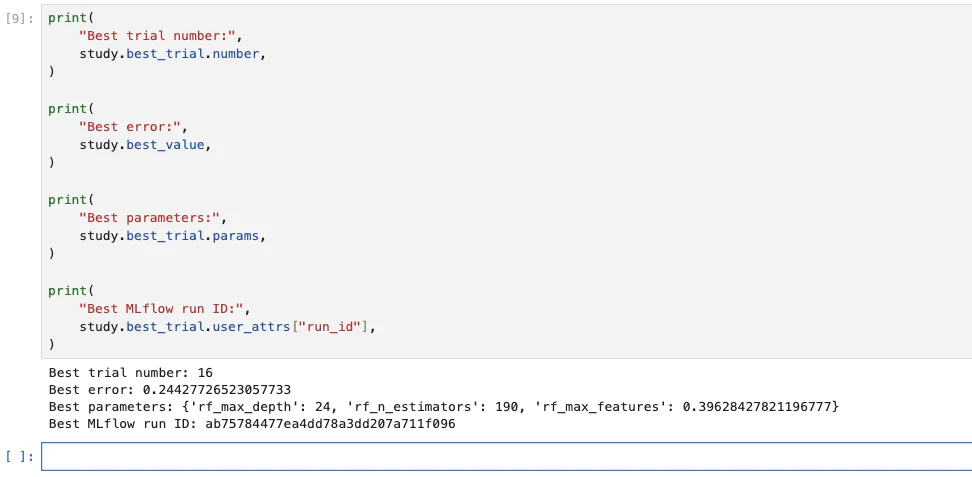Image resolution: width=972 pixels, height=477 pixels.
Task: Click the last print( statement in the cell
Action: [x=71, y=291]
